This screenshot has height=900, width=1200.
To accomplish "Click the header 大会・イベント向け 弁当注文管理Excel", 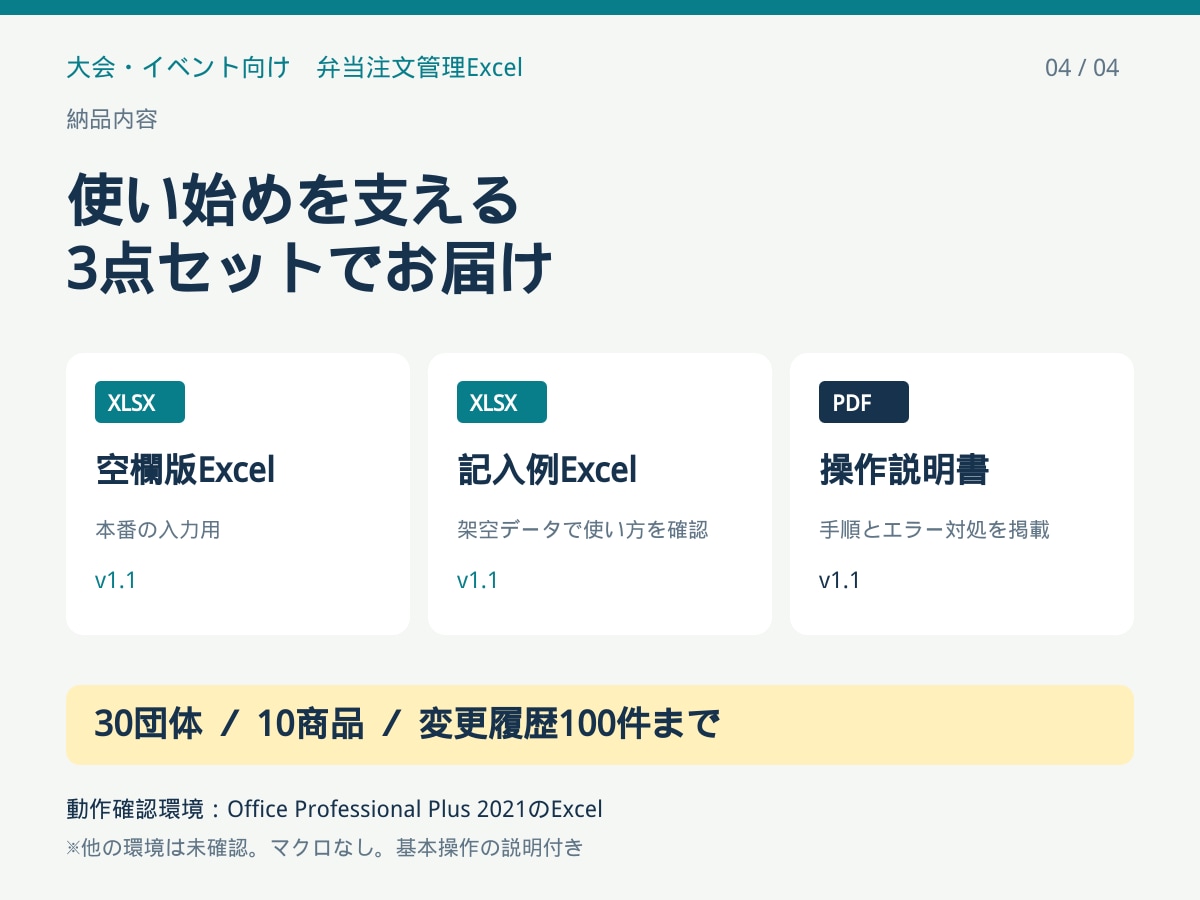I will 294,68.
